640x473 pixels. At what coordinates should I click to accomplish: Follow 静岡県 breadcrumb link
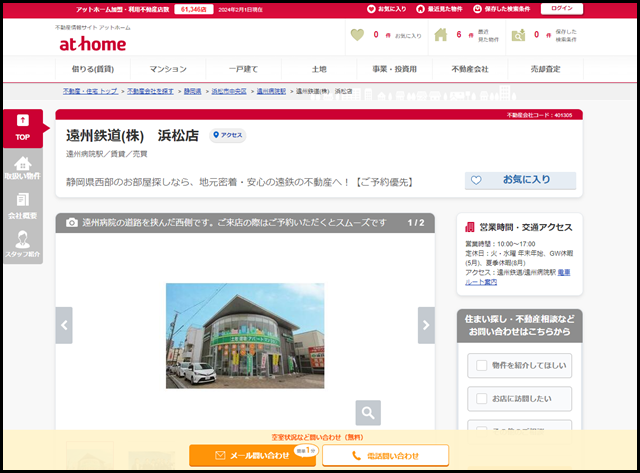192,91
